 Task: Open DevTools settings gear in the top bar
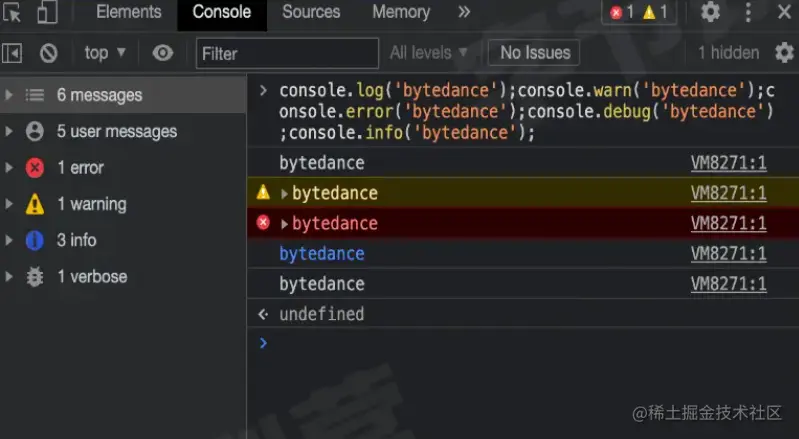pyautogui.click(x=710, y=13)
